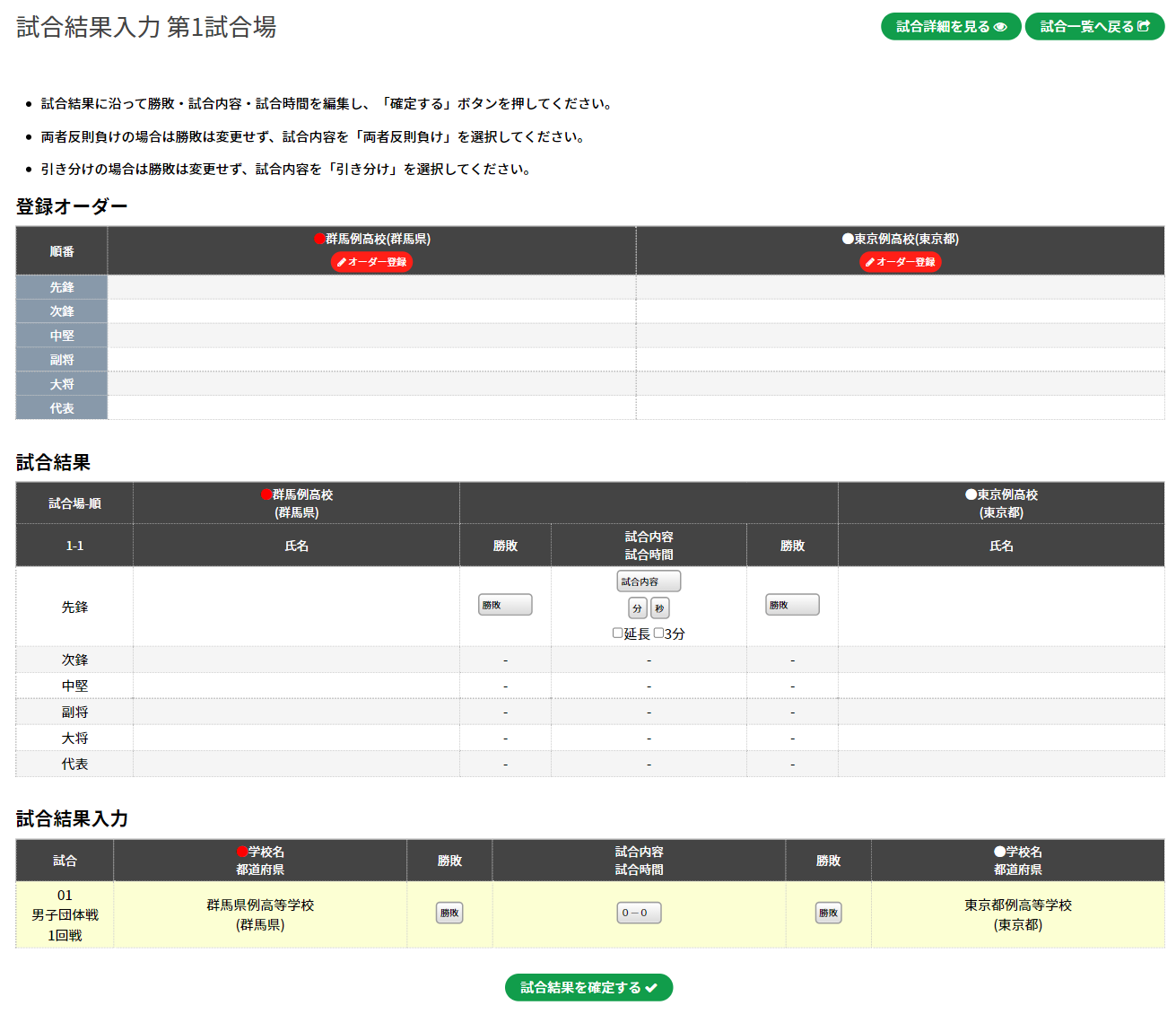The width and height of the screenshot is (1176, 1014).
Task: Open 勝敗 dropdown beside 群馬県例高等学校
Action: pos(449,913)
